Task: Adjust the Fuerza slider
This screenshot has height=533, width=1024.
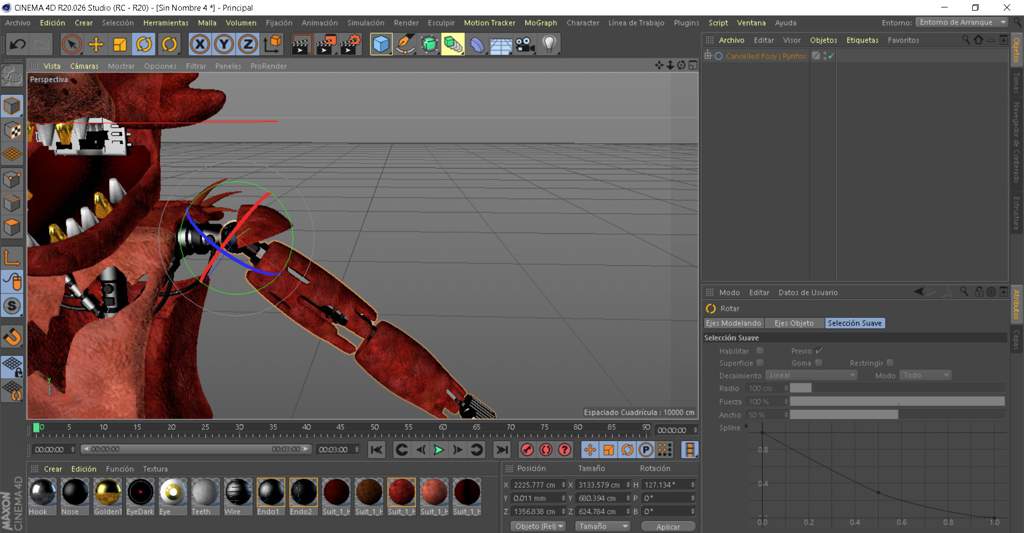Action: [x=897, y=401]
